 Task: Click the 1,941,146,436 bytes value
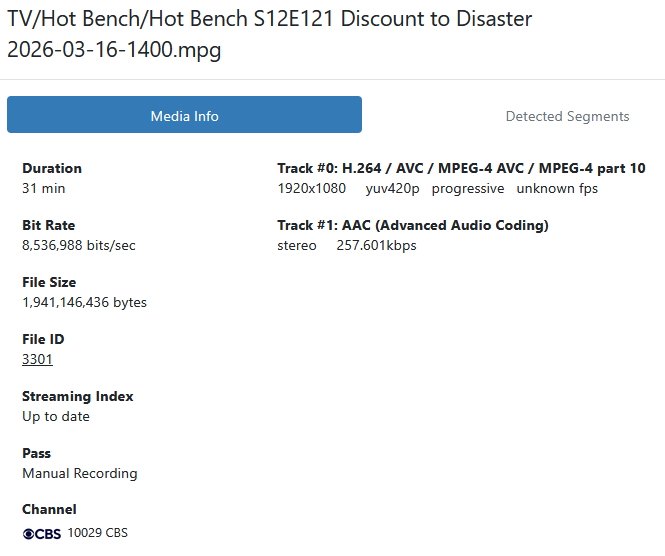pos(84,302)
